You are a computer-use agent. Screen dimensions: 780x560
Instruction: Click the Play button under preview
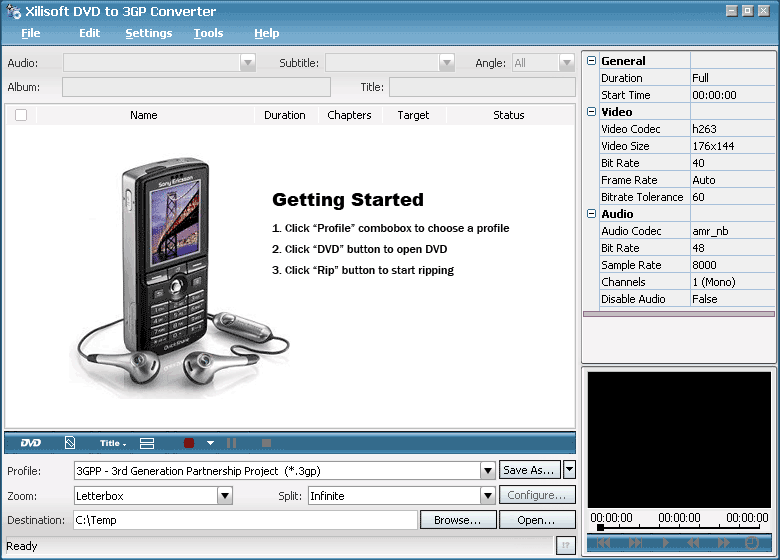[666, 543]
